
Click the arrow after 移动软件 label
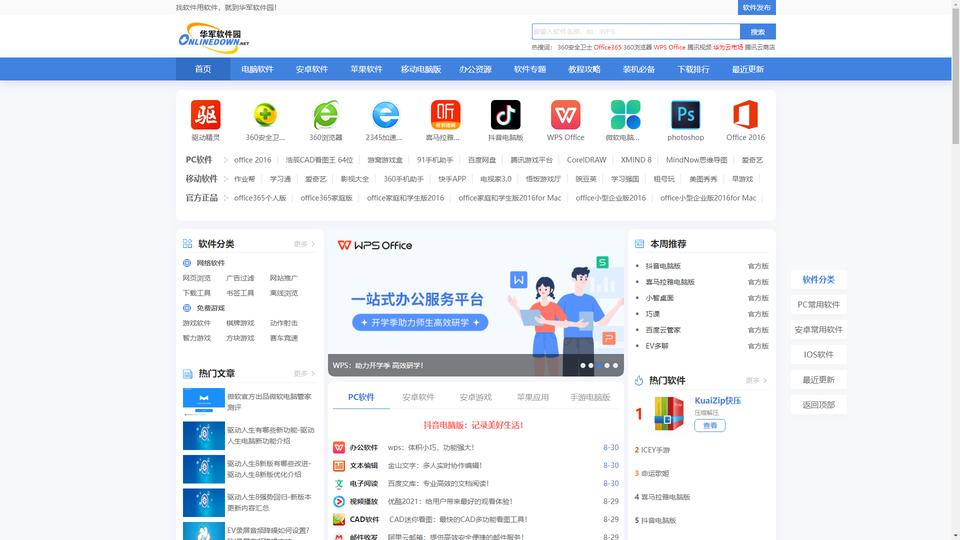pos(225,179)
